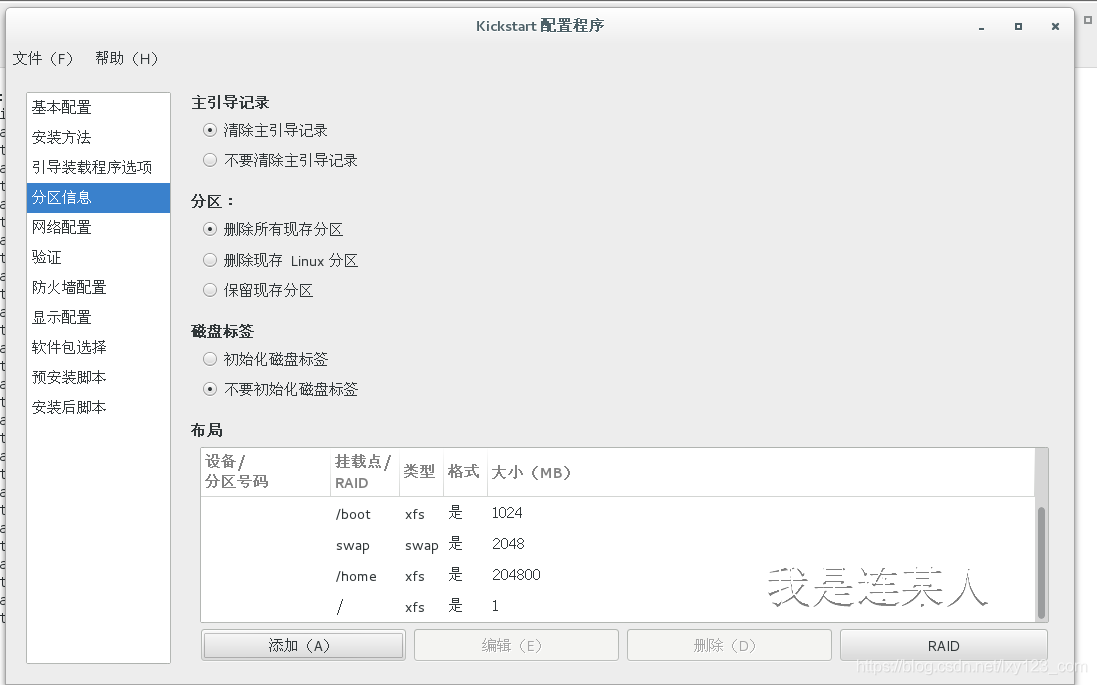Select the /home partition row
The image size is (1097, 685).
coord(618,575)
